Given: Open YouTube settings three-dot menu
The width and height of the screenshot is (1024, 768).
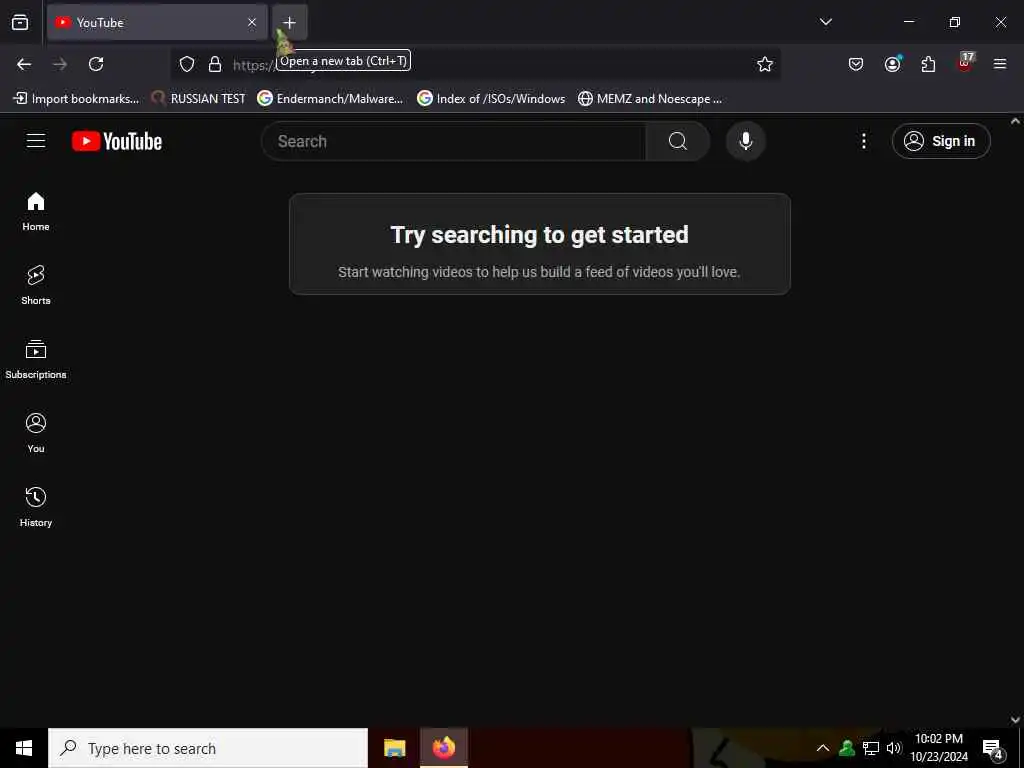Looking at the screenshot, I should coord(864,141).
